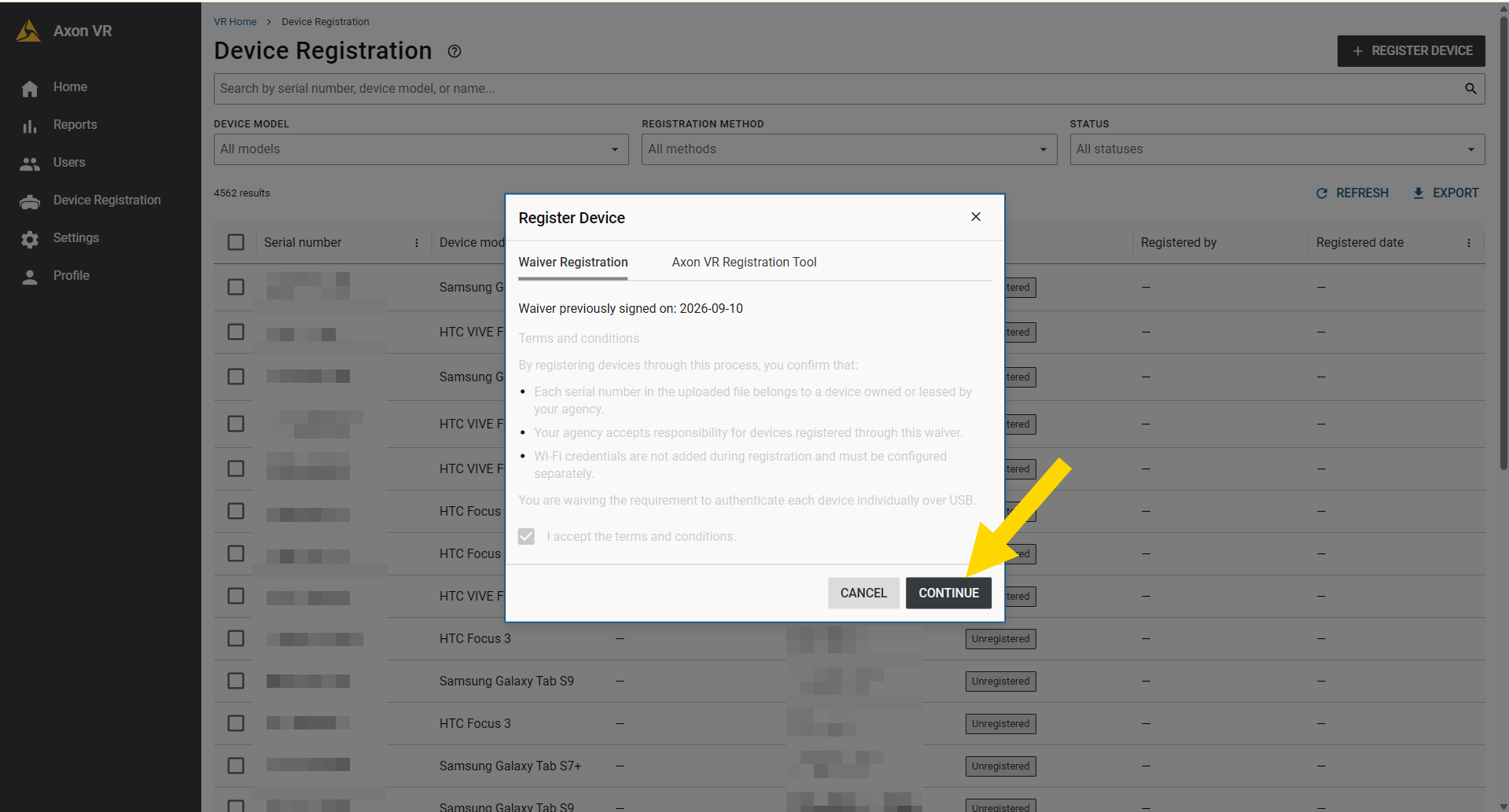Click the Samsung Galaxy Tab S7+ cell
Viewport: 1509px width, 812px height.
pyautogui.click(x=510, y=766)
